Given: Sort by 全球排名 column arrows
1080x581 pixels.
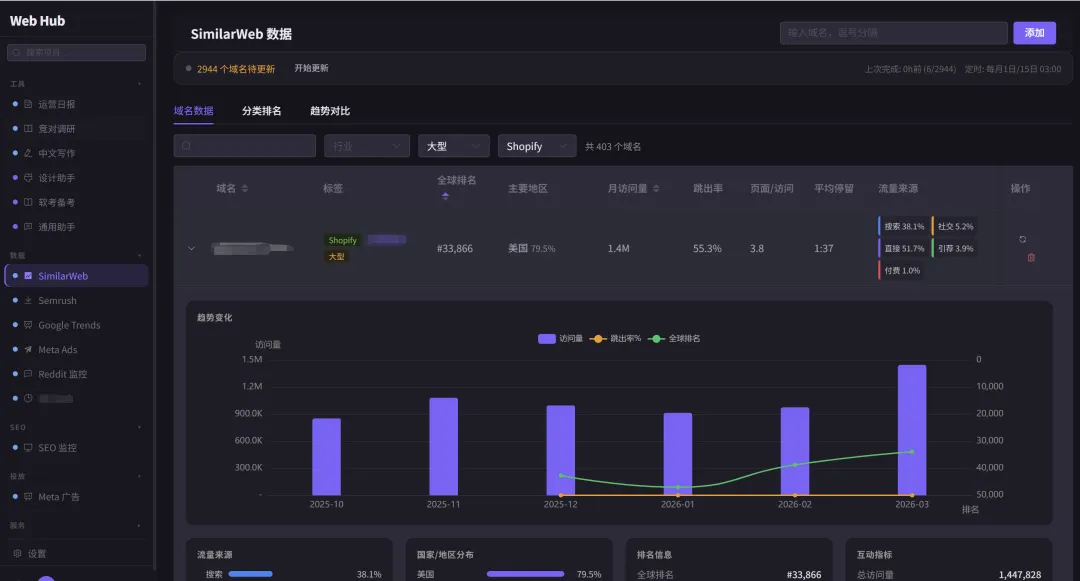Looking at the screenshot, I should [x=446, y=196].
